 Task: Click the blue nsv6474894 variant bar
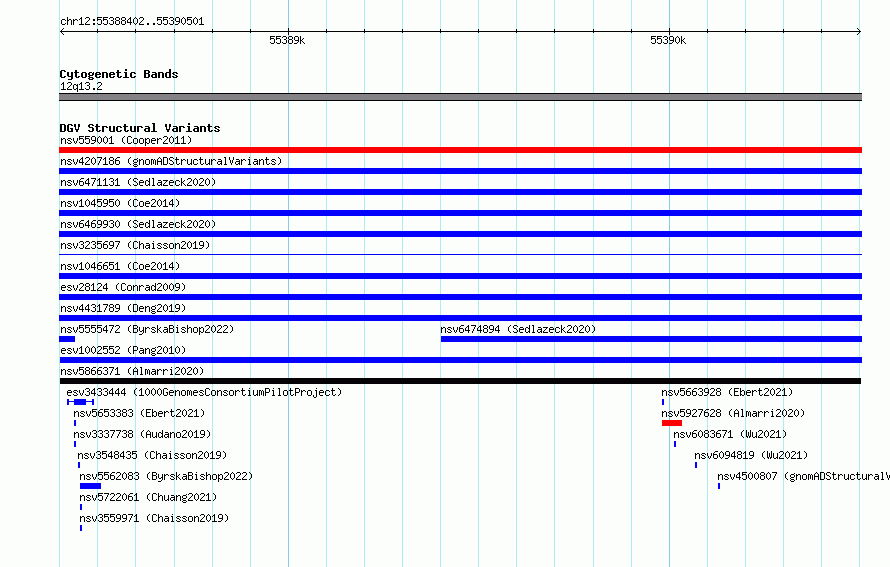[651, 339]
